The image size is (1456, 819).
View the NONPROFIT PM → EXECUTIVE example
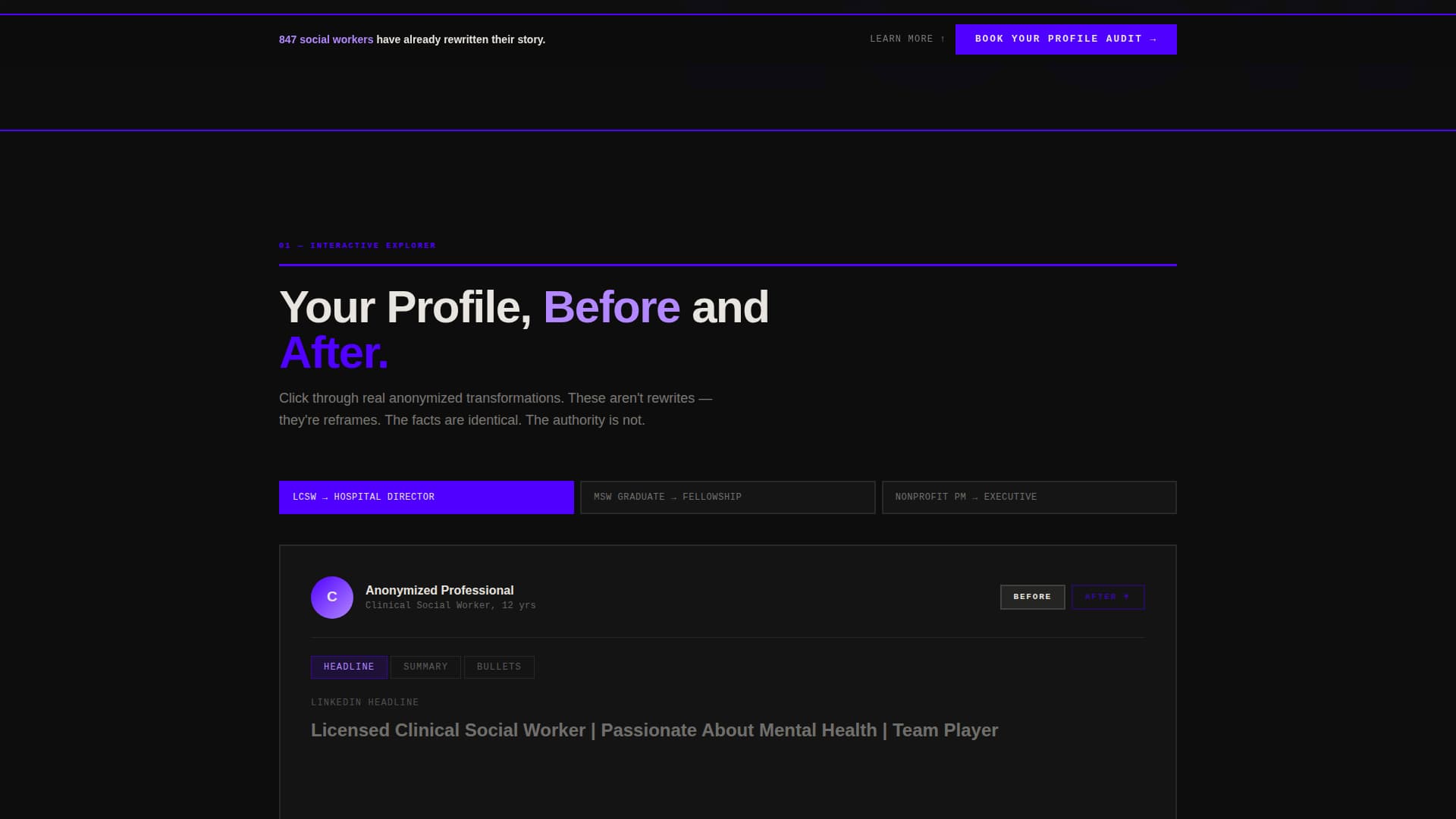[1029, 497]
